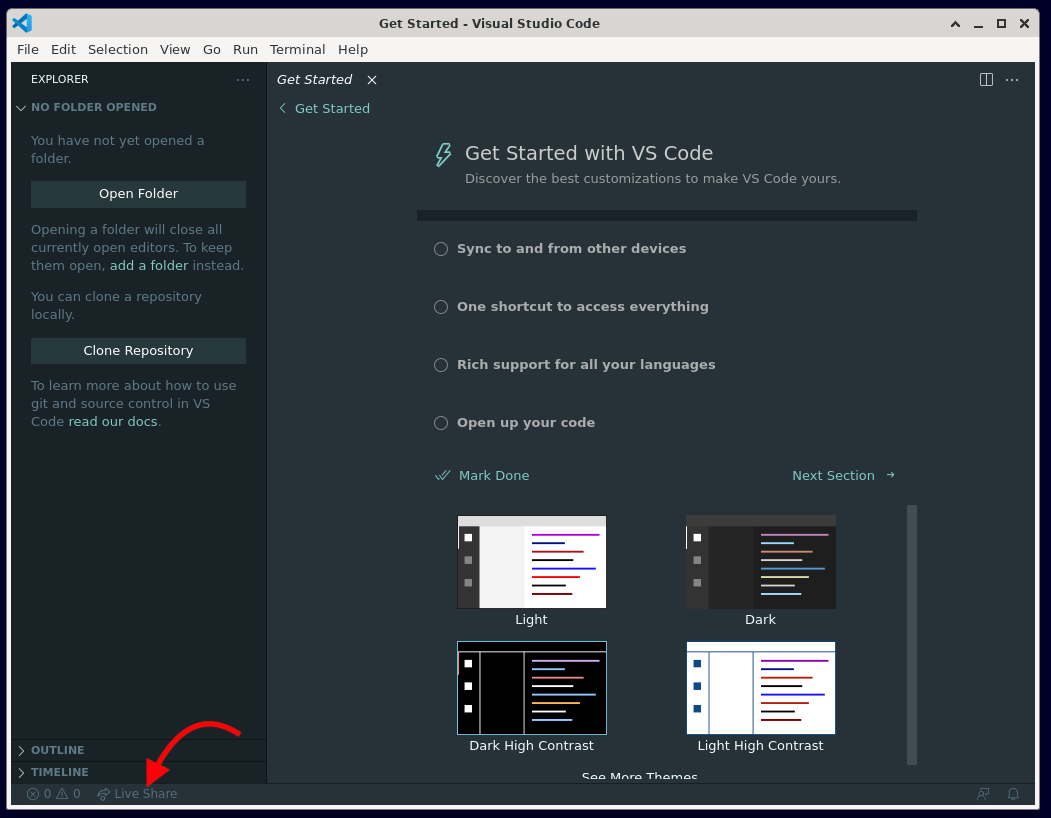Image resolution: width=1051 pixels, height=818 pixels.
Task: Choose the Dark High Contrast theme thumbnail
Action: pos(531,688)
